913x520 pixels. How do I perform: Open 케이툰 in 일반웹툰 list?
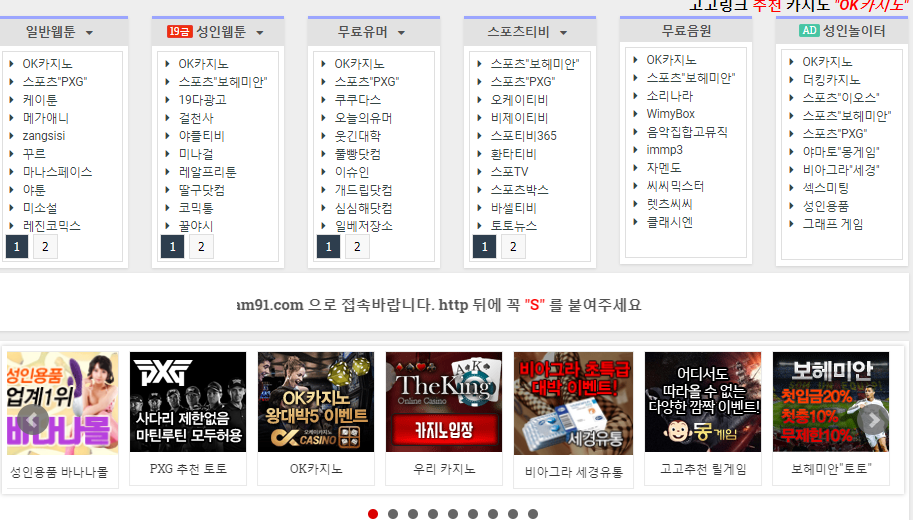40,100
